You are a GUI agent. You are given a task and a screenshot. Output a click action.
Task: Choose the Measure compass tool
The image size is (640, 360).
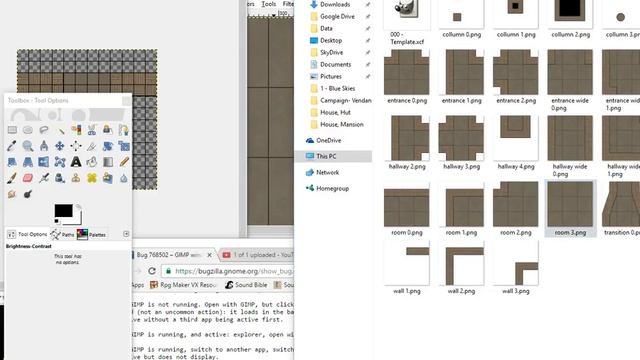(44, 146)
